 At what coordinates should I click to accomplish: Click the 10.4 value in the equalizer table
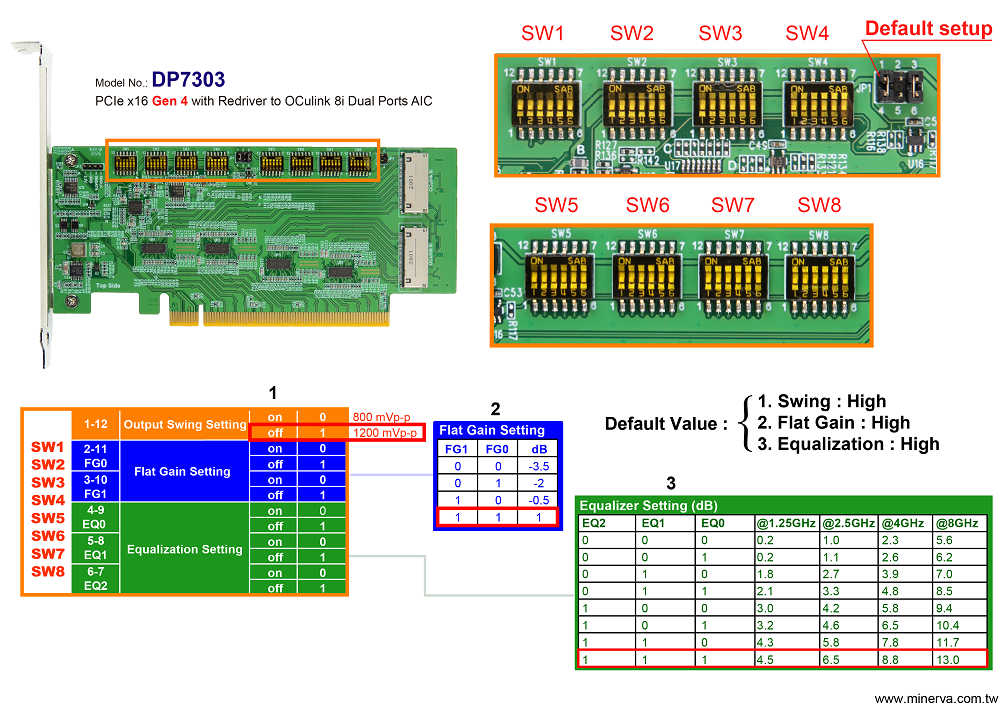pyautogui.click(x=948, y=626)
